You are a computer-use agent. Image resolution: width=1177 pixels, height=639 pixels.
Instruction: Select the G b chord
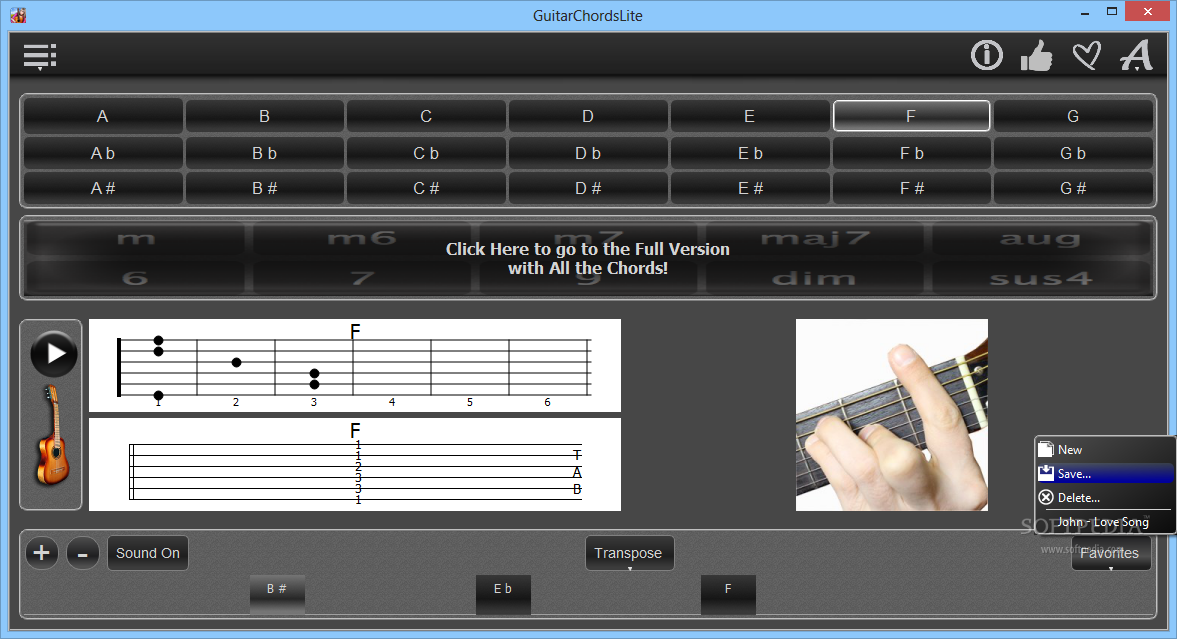[x=1073, y=153]
